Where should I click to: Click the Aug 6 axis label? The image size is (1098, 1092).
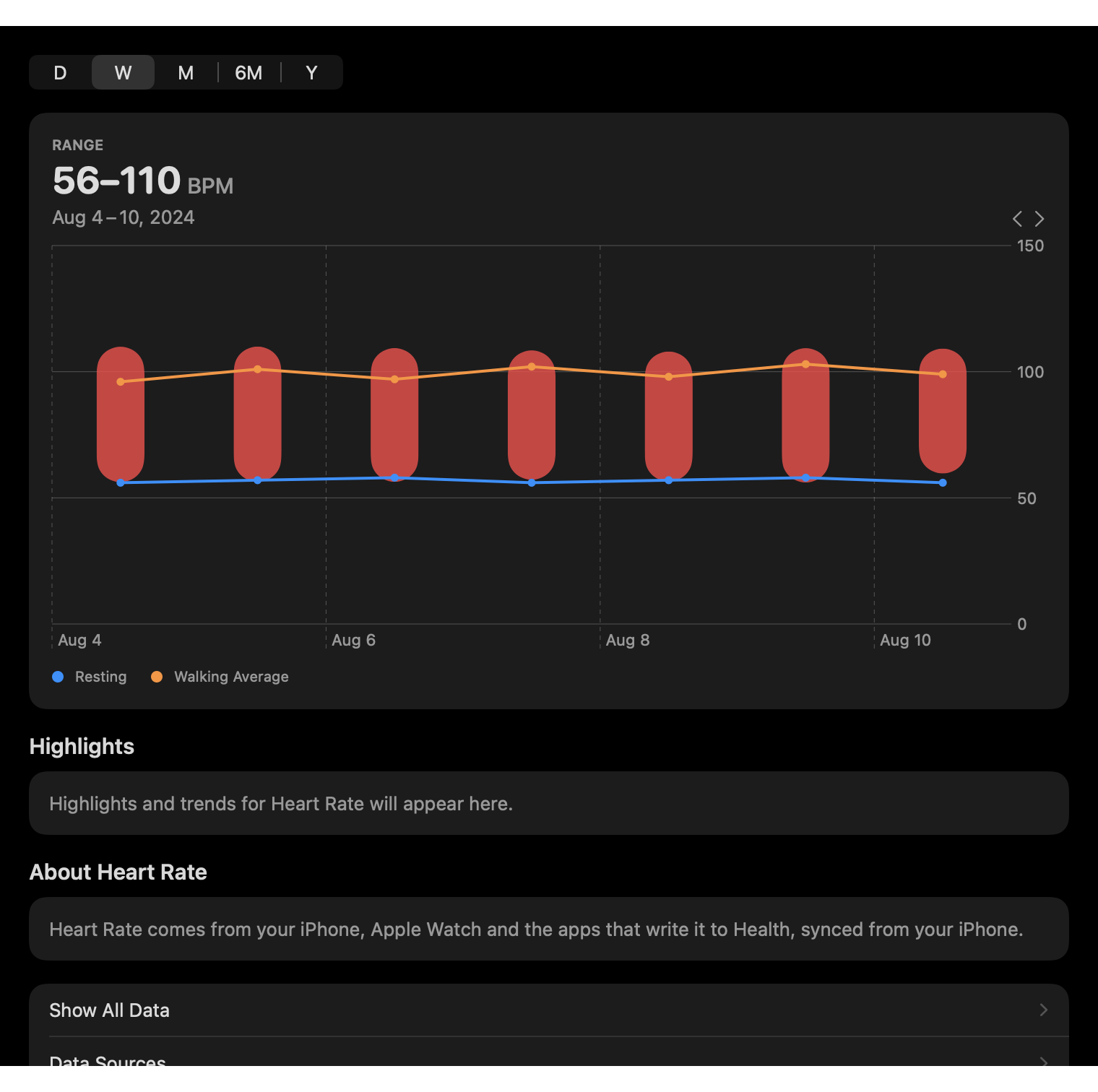click(354, 640)
